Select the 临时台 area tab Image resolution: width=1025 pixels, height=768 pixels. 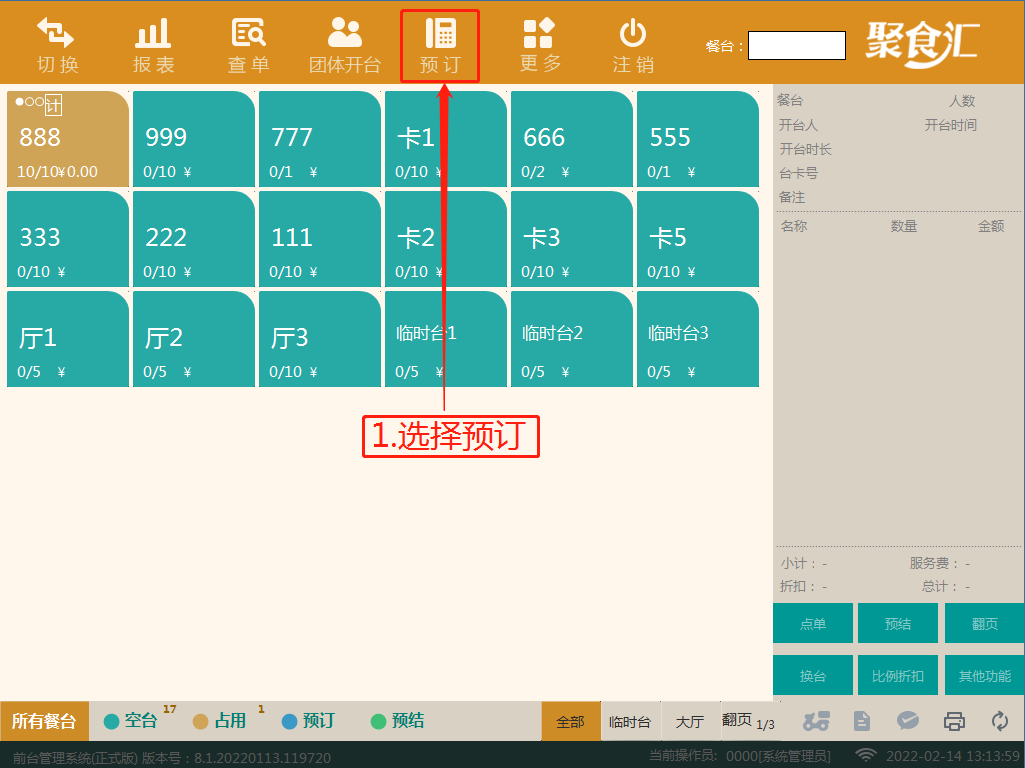point(630,721)
